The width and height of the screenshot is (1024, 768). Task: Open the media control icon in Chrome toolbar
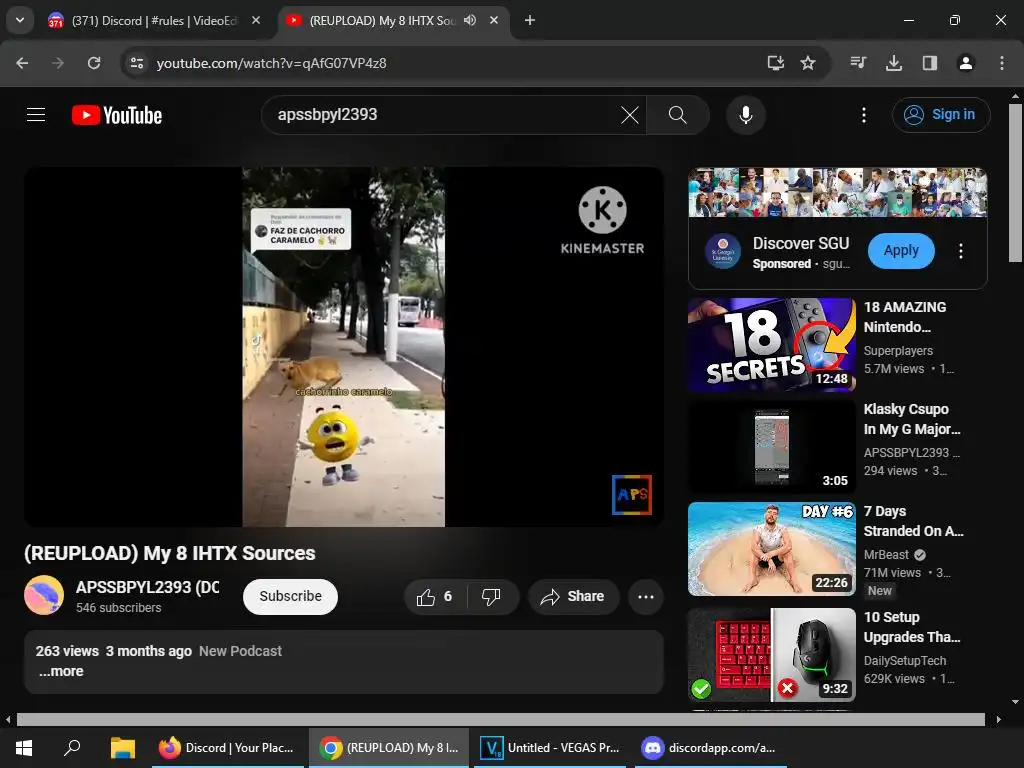[x=858, y=63]
